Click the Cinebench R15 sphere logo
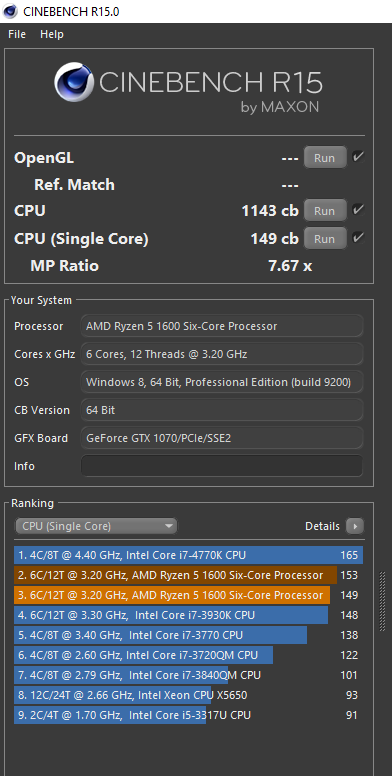 pyautogui.click(x=74, y=82)
